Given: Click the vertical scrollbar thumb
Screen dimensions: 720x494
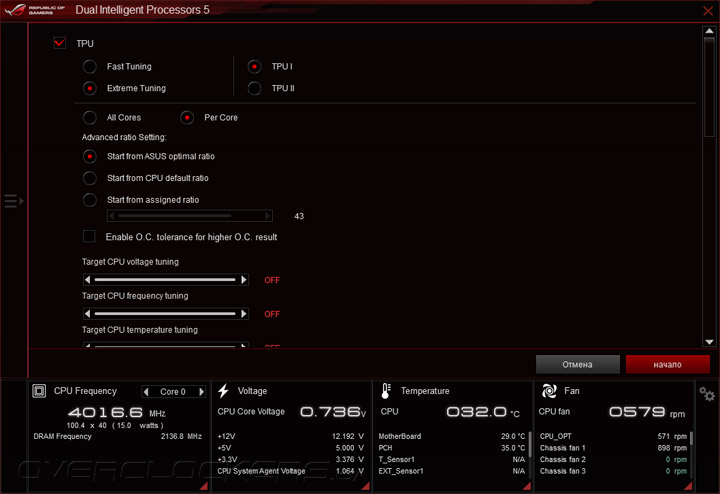Looking at the screenshot, I should 709,87.
